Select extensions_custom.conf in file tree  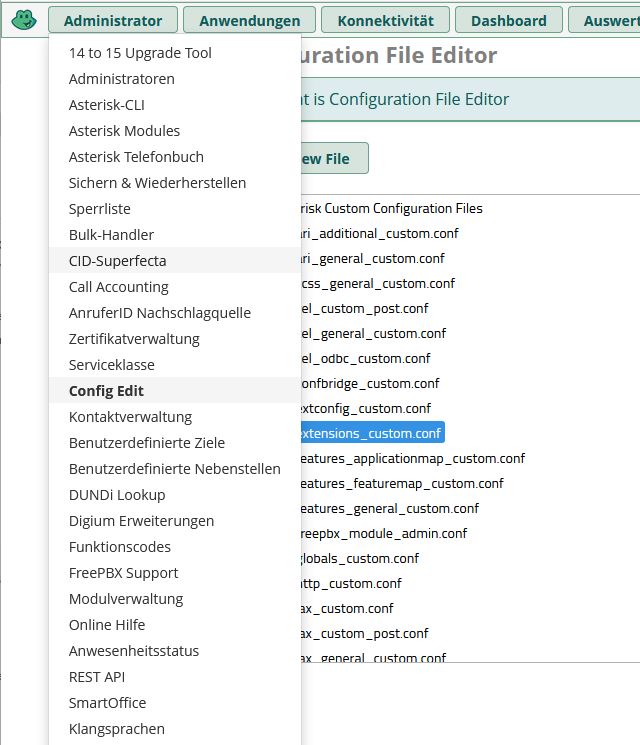[x=373, y=433]
